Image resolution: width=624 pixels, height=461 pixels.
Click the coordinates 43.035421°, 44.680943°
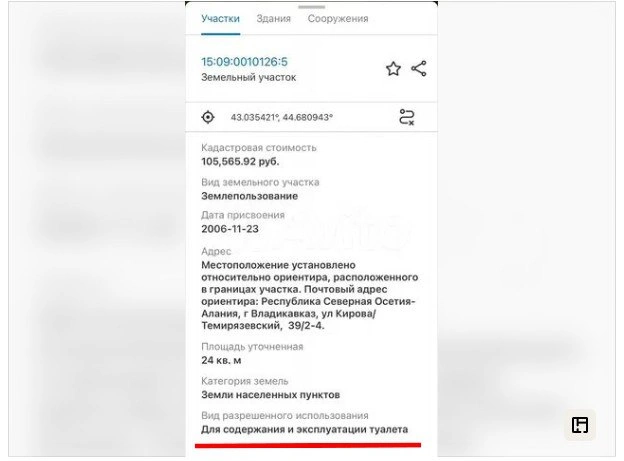pyautogui.click(x=282, y=117)
